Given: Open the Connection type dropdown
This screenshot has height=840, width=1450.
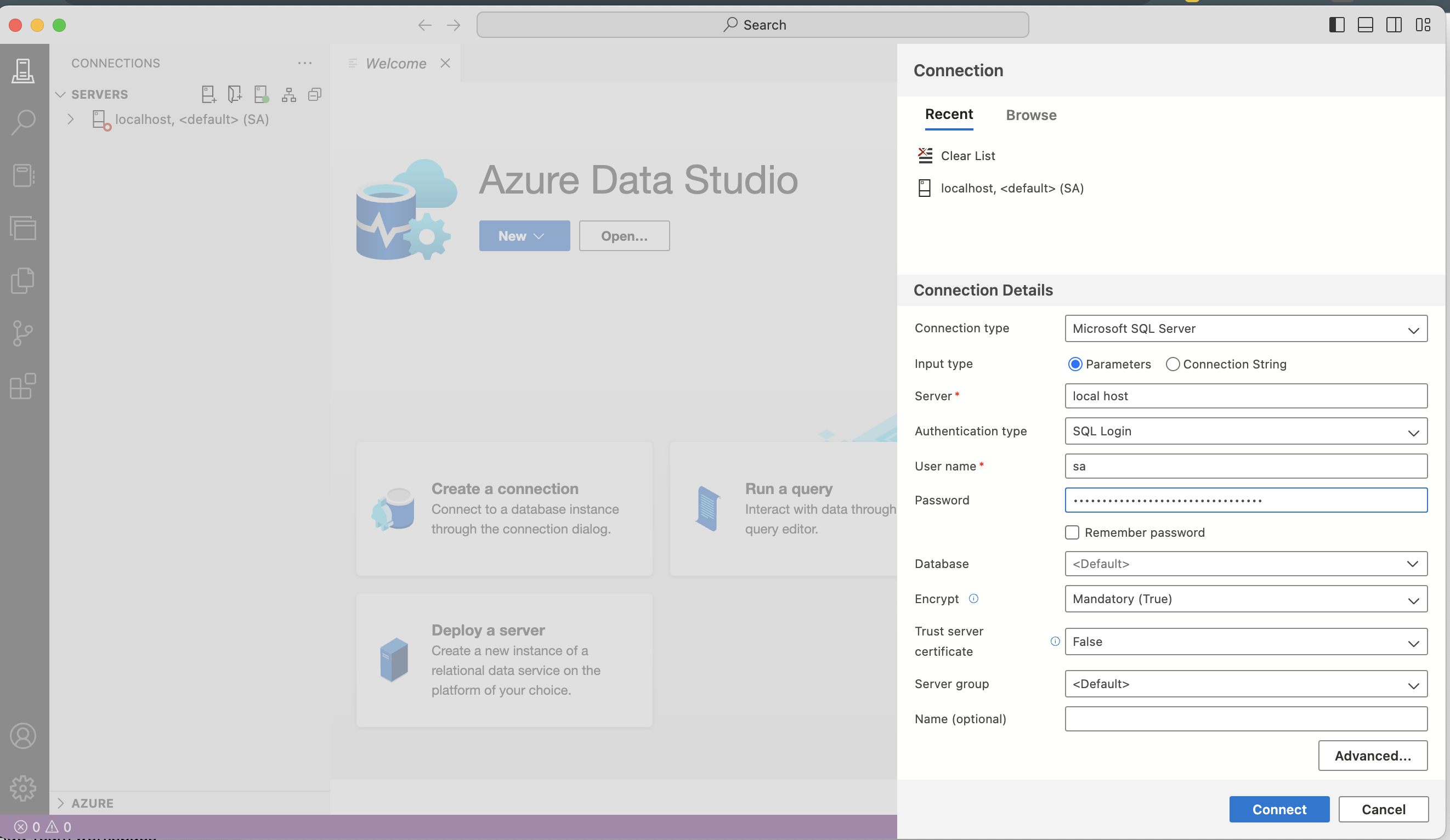Looking at the screenshot, I should (x=1246, y=328).
